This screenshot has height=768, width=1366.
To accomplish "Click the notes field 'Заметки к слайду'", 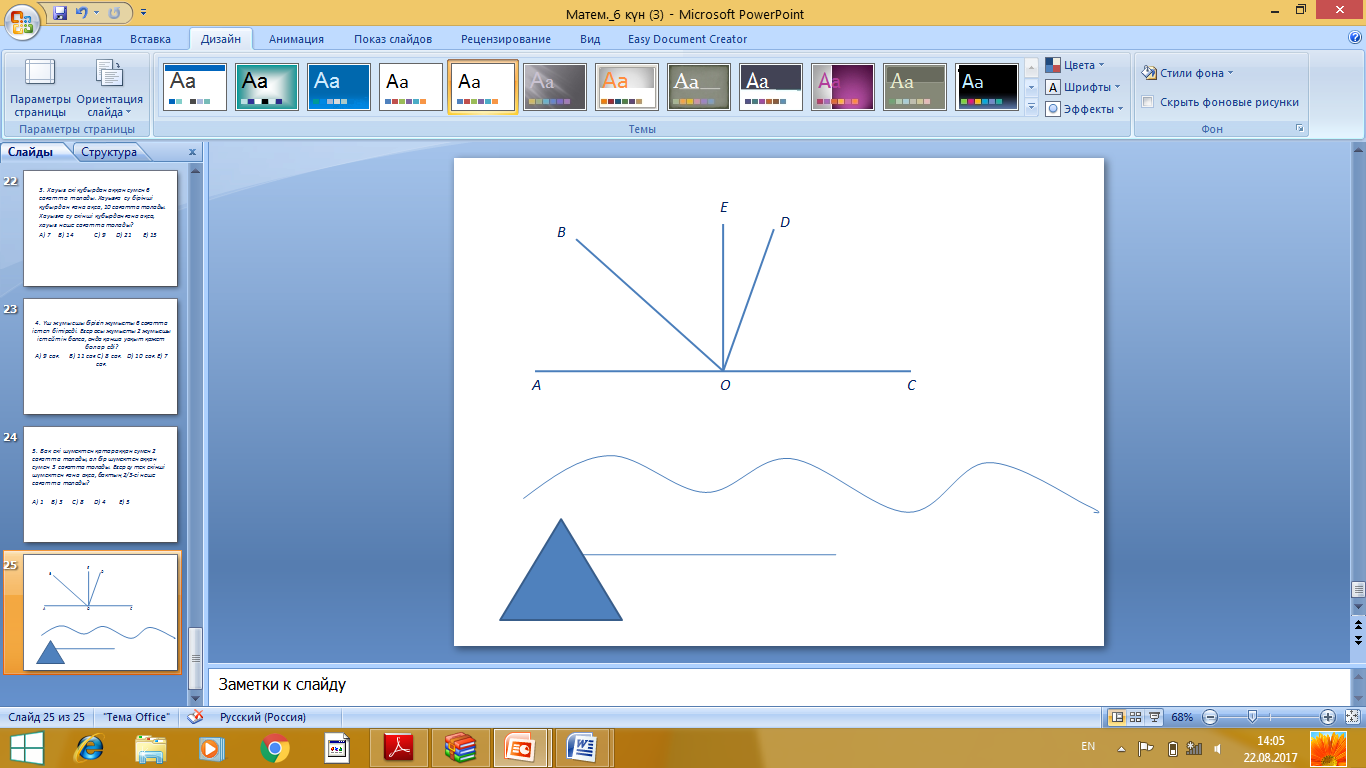I will click(780, 685).
